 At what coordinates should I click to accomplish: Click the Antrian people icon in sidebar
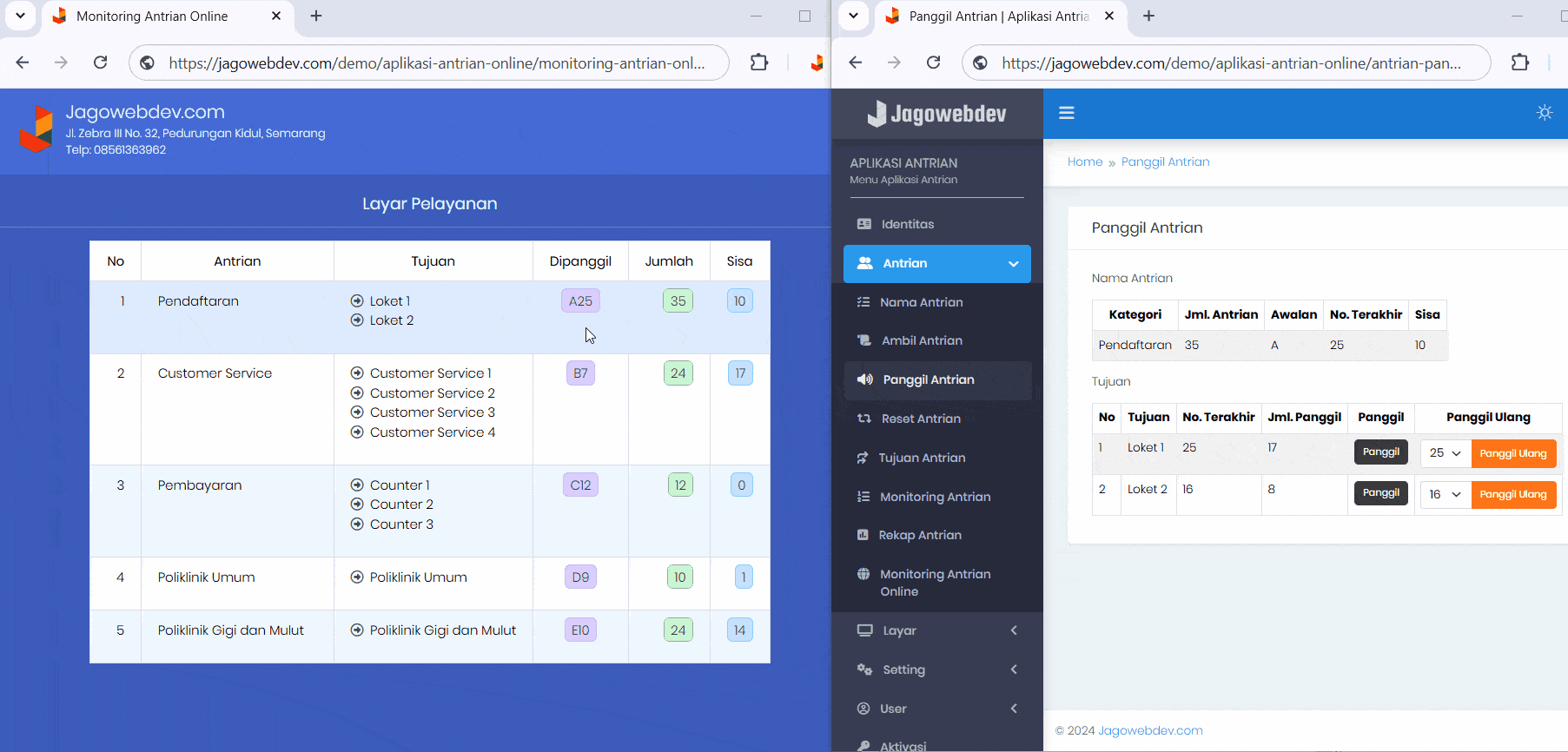click(x=865, y=263)
